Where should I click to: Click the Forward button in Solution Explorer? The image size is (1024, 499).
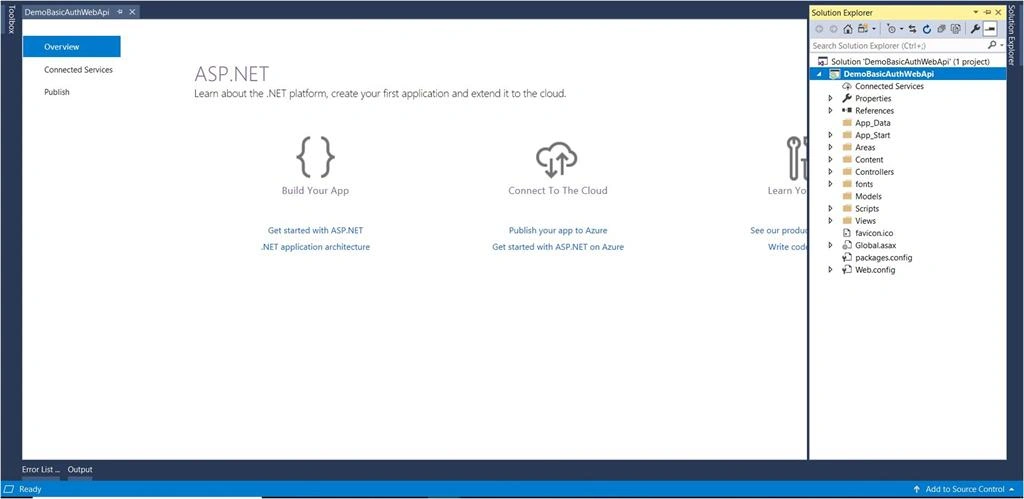point(833,29)
